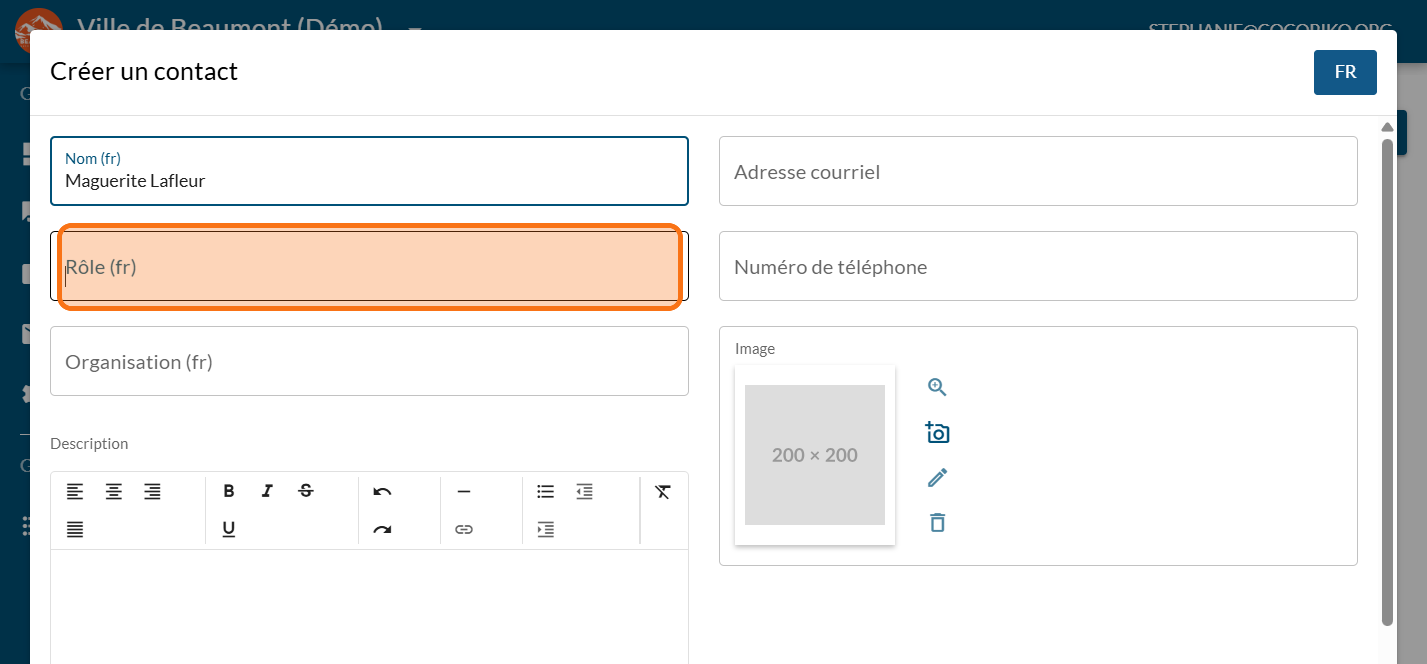This screenshot has height=664, width=1427.
Task: Focus the Organisation (fr) field
Action: [x=369, y=362]
